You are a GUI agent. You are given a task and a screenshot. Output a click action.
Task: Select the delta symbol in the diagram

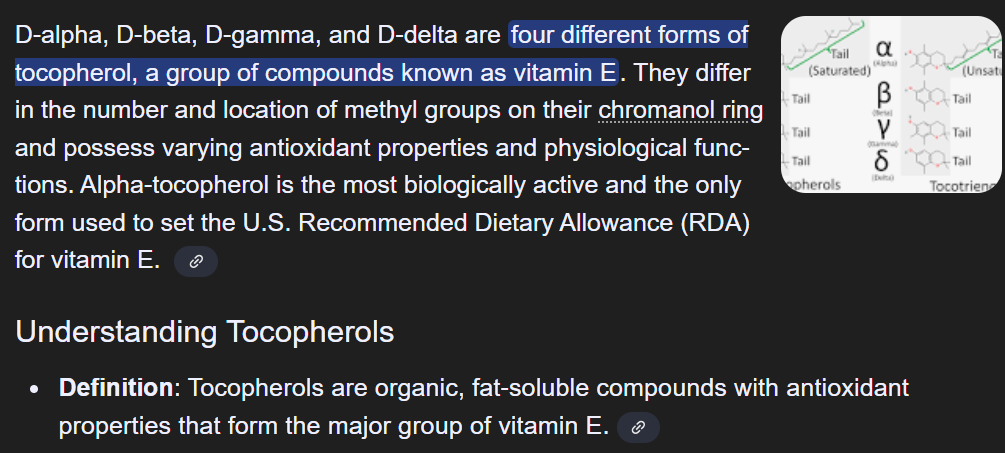[x=883, y=161]
